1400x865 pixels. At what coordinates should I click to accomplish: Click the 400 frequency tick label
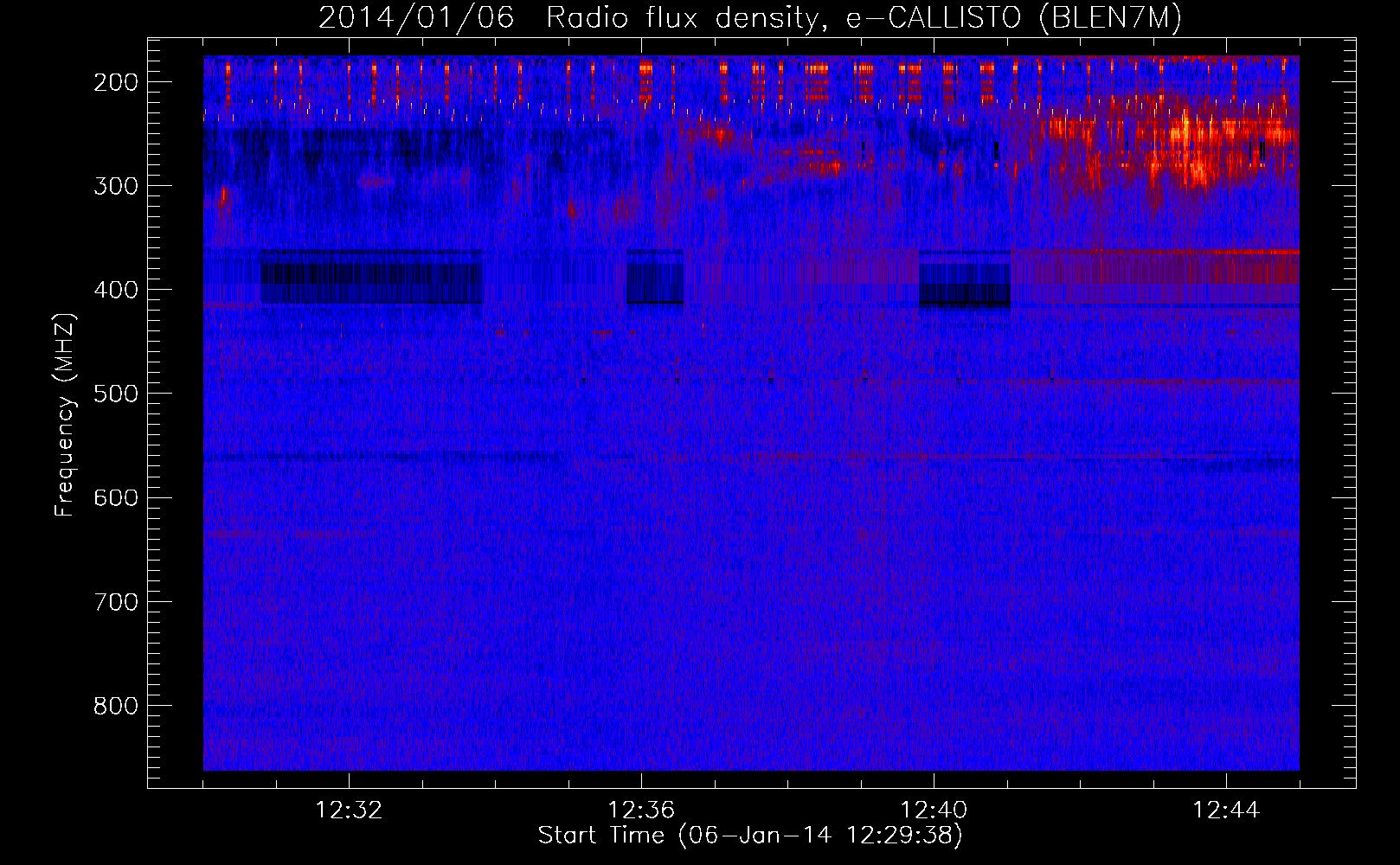[x=116, y=290]
